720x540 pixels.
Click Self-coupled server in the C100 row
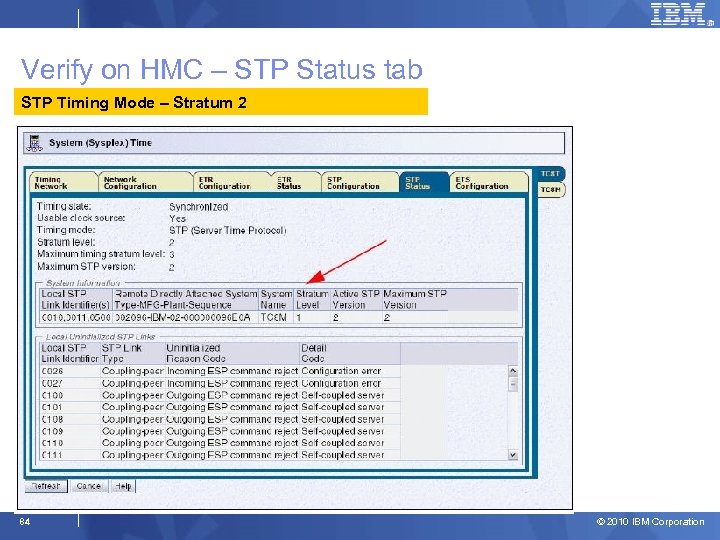click(x=343, y=395)
